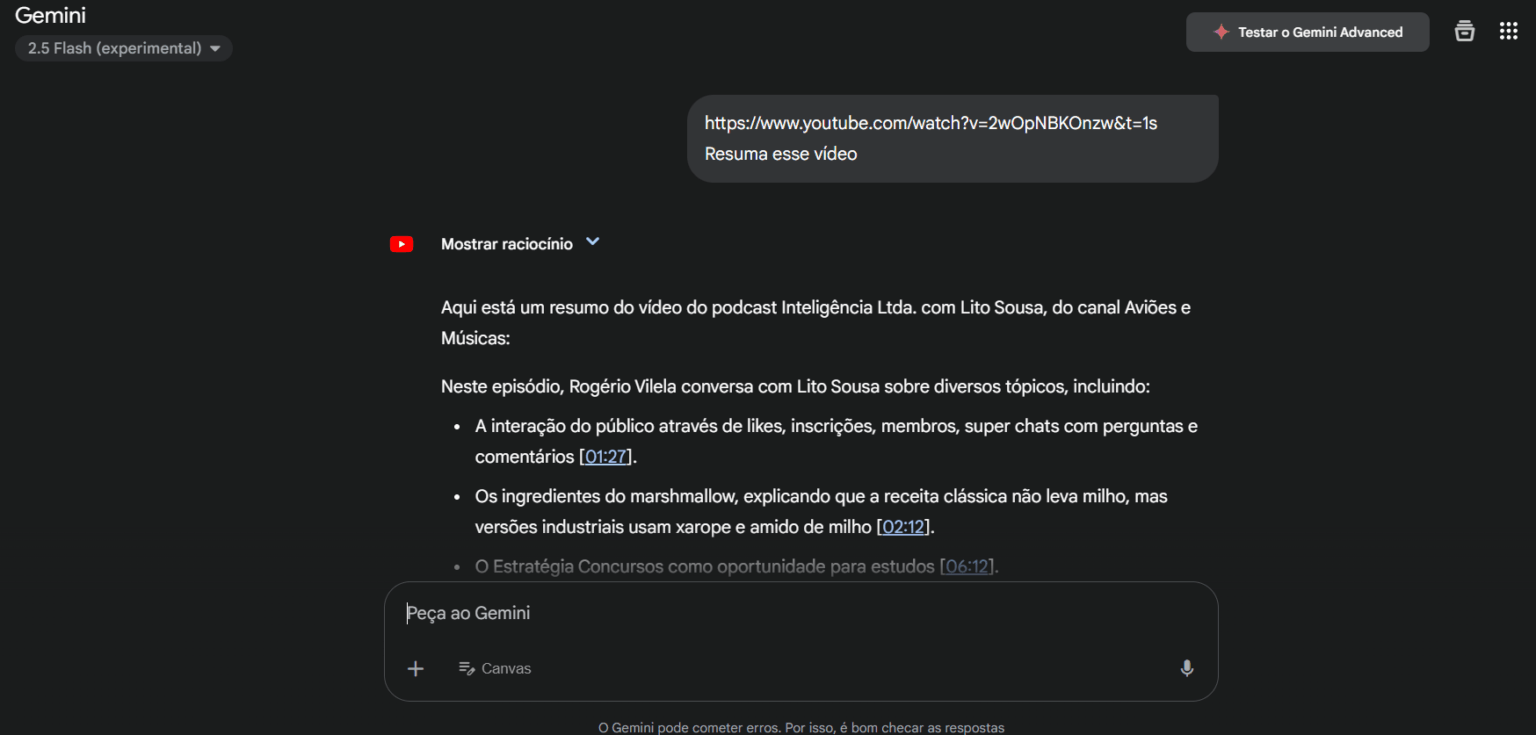Viewport: 1536px width, 735px height.
Task: Expand the Mostrar raciocínio section
Action: [520, 243]
